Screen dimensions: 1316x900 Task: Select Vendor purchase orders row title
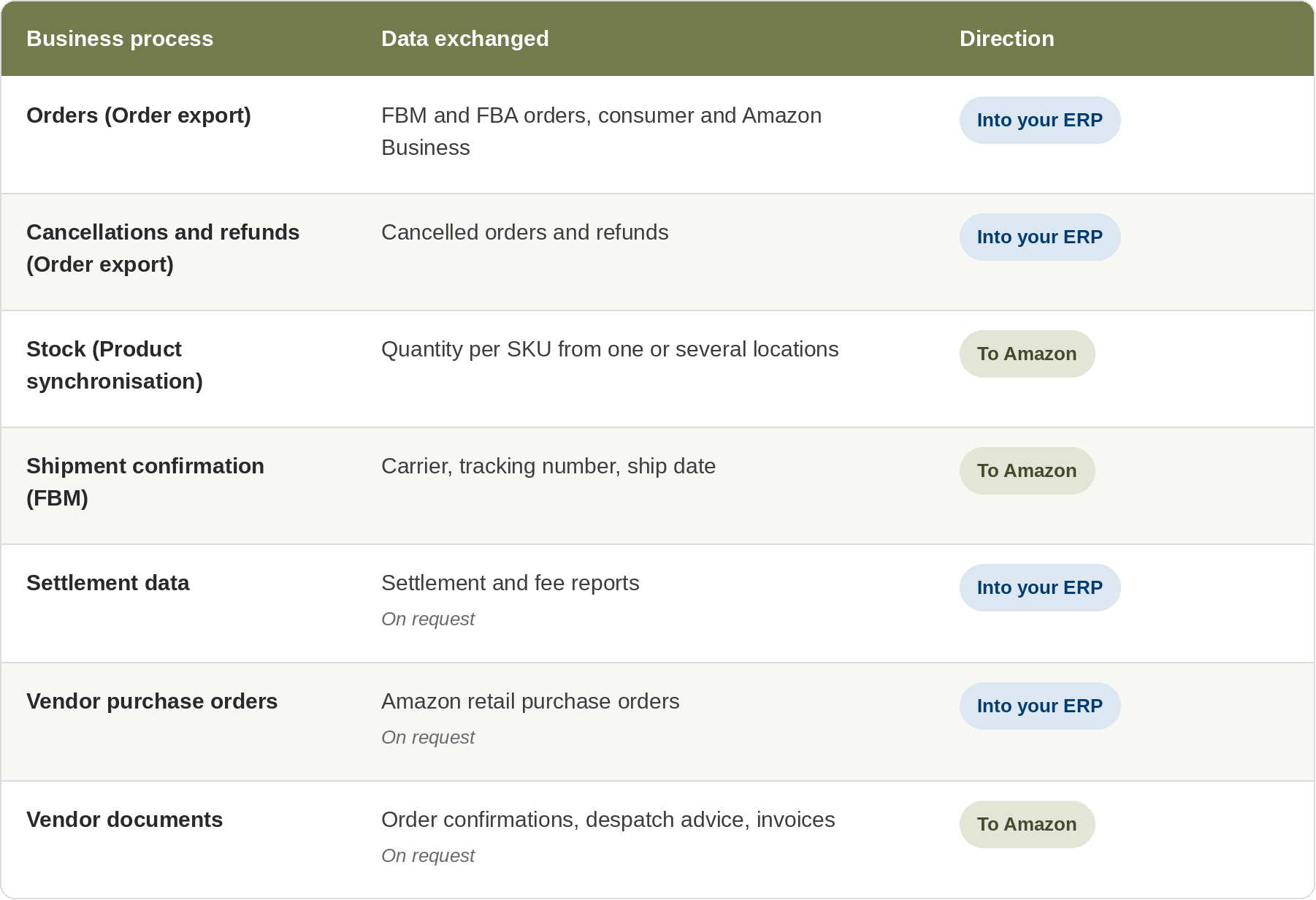point(152,701)
